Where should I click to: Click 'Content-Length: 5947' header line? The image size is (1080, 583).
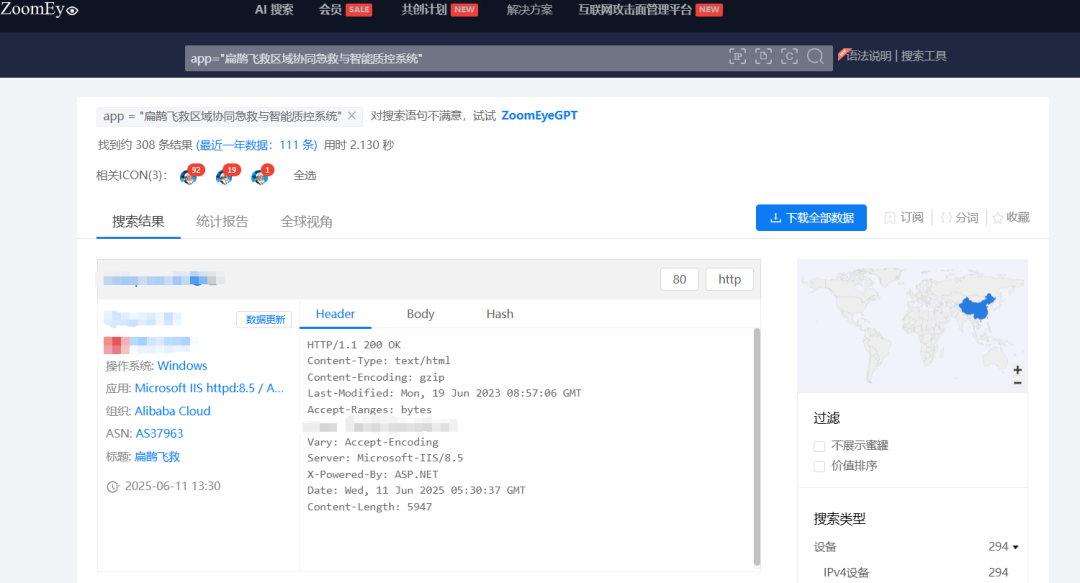point(369,507)
